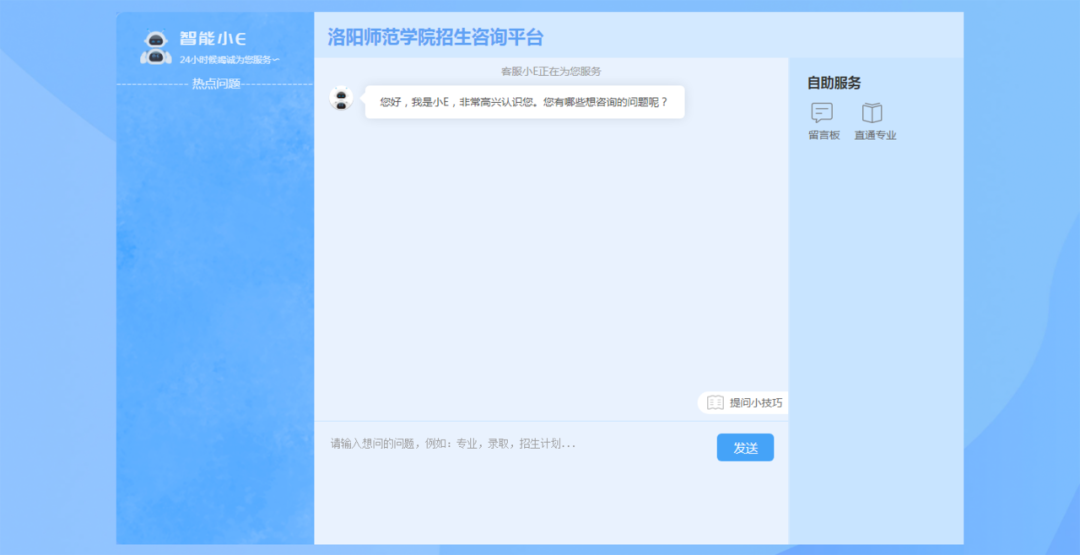This screenshot has height=555, width=1080.
Task: Click the 直通专业 label text
Action: tap(875, 136)
